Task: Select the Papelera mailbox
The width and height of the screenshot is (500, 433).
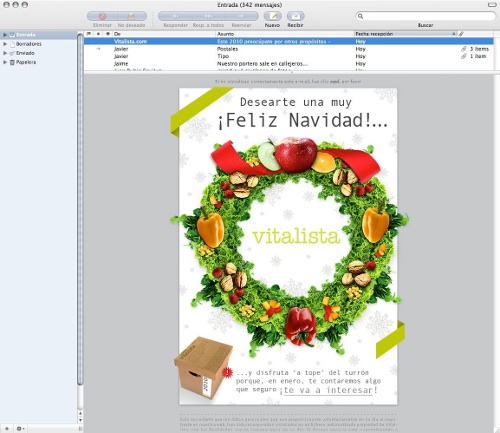Action: tap(39, 62)
